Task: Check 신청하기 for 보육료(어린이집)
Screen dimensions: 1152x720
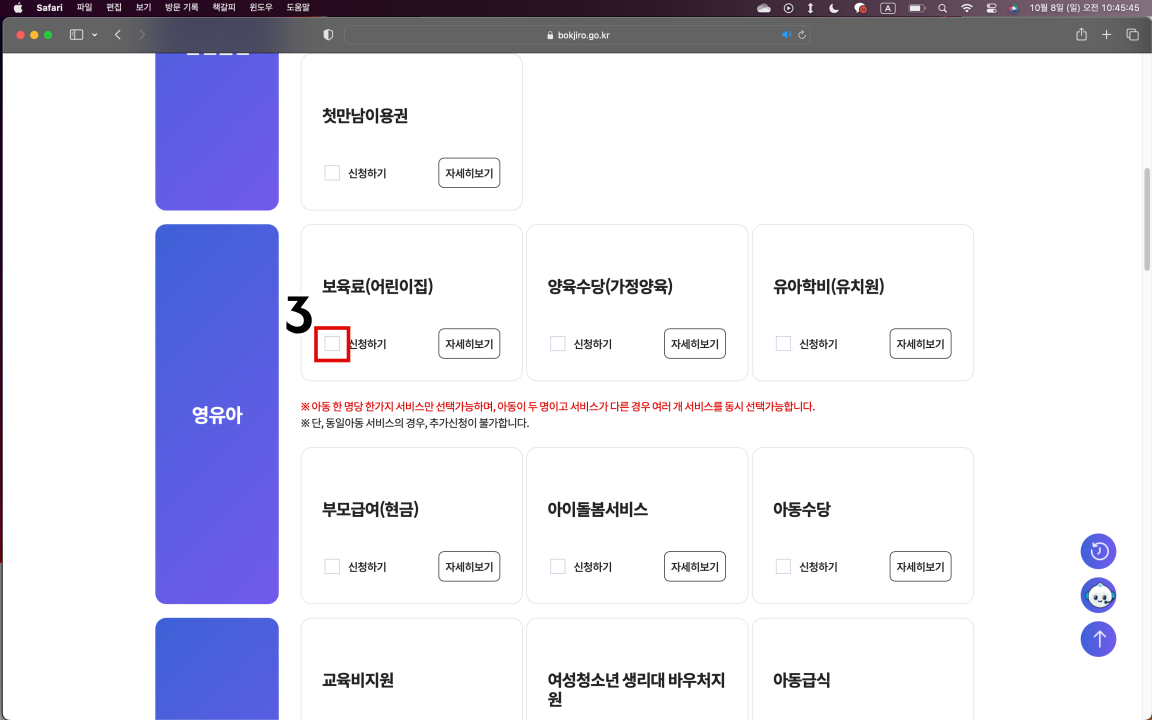Action: [331, 343]
